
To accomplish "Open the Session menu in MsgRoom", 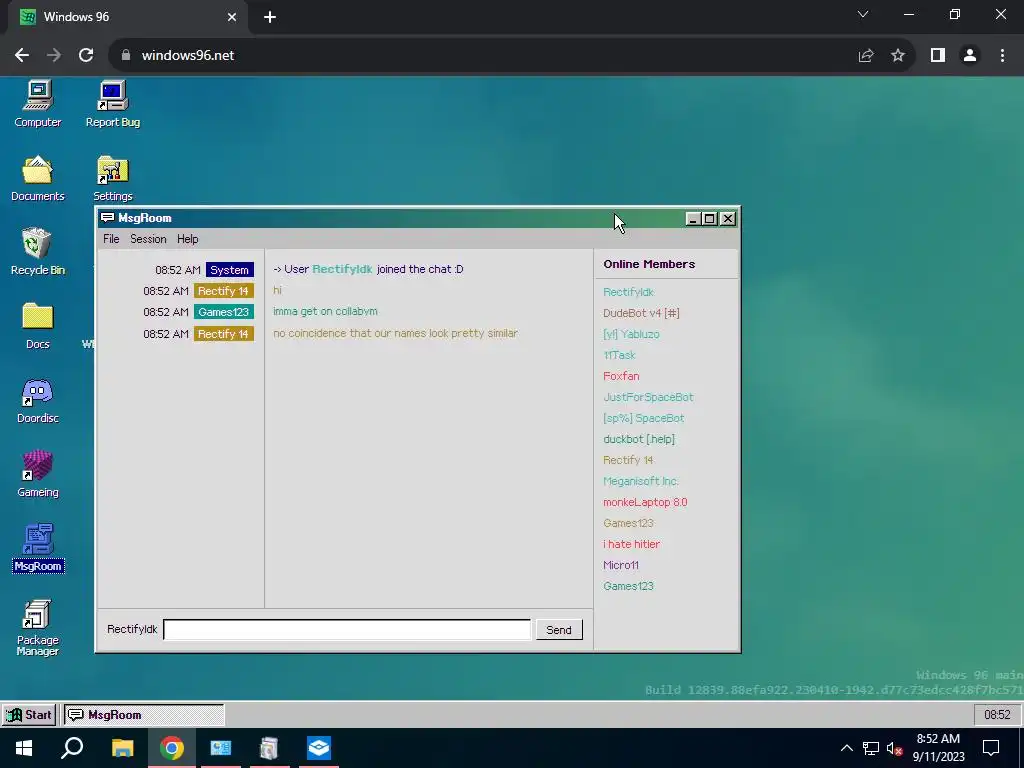I will coord(148,239).
